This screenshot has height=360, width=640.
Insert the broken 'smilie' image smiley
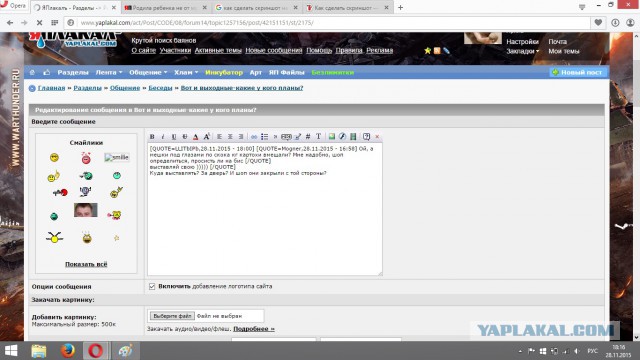117,157
